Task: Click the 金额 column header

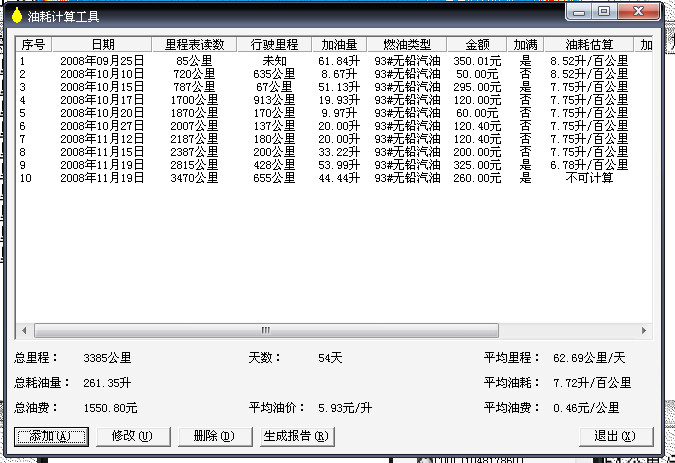Action: (x=476, y=45)
